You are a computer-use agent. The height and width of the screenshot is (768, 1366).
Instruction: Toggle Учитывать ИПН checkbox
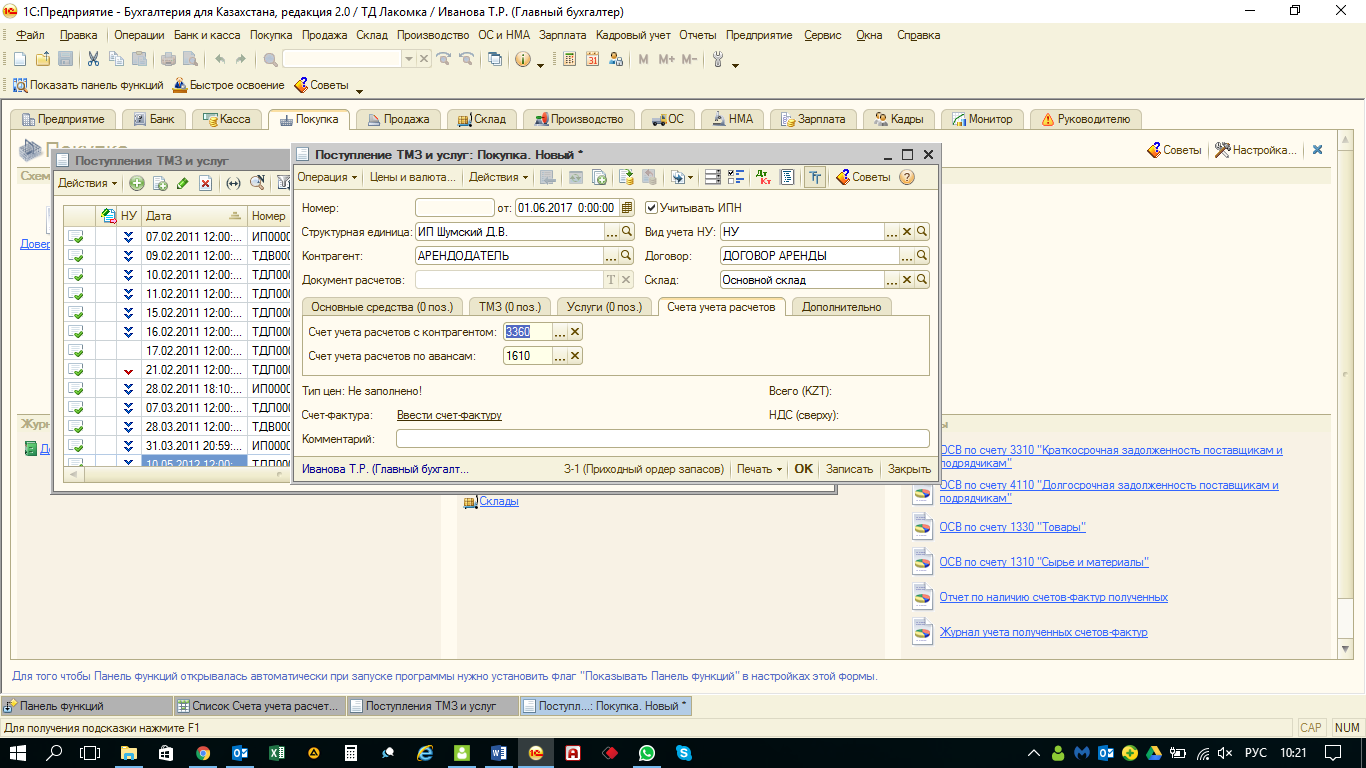pos(652,208)
